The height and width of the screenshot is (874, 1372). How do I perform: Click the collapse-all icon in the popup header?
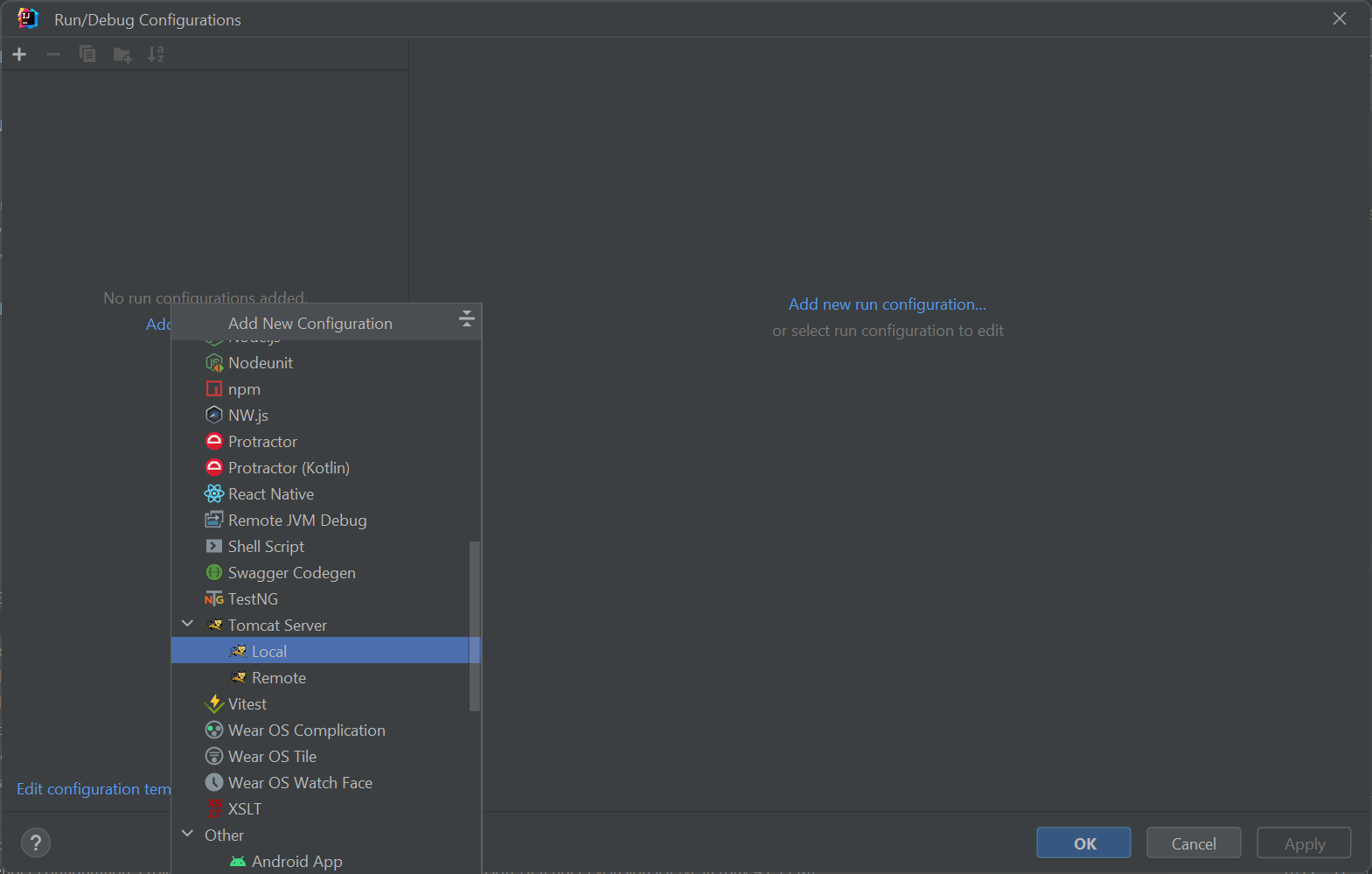467,318
